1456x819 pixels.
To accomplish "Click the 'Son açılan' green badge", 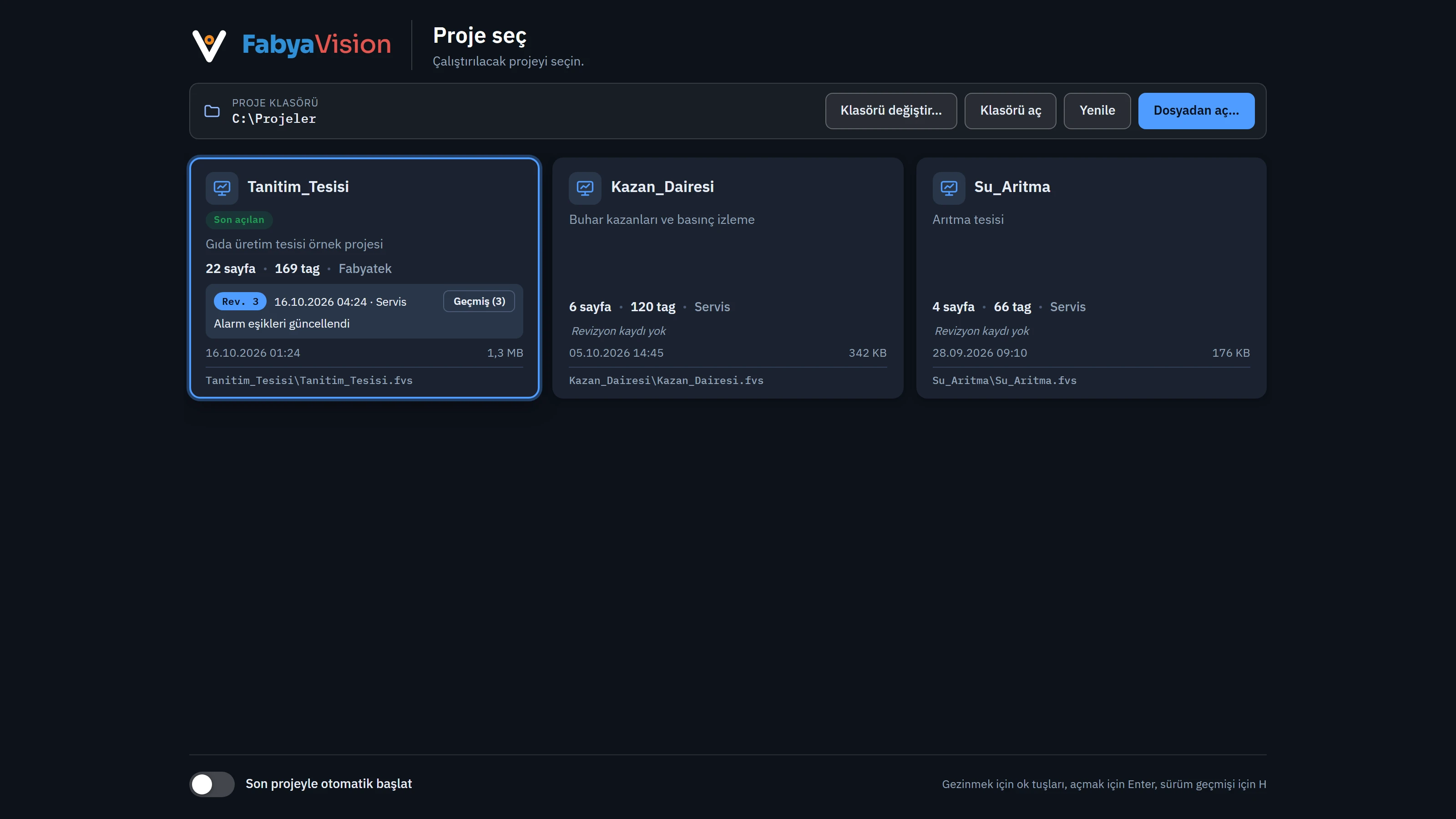I will pyautogui.click(x=239, y=220).
